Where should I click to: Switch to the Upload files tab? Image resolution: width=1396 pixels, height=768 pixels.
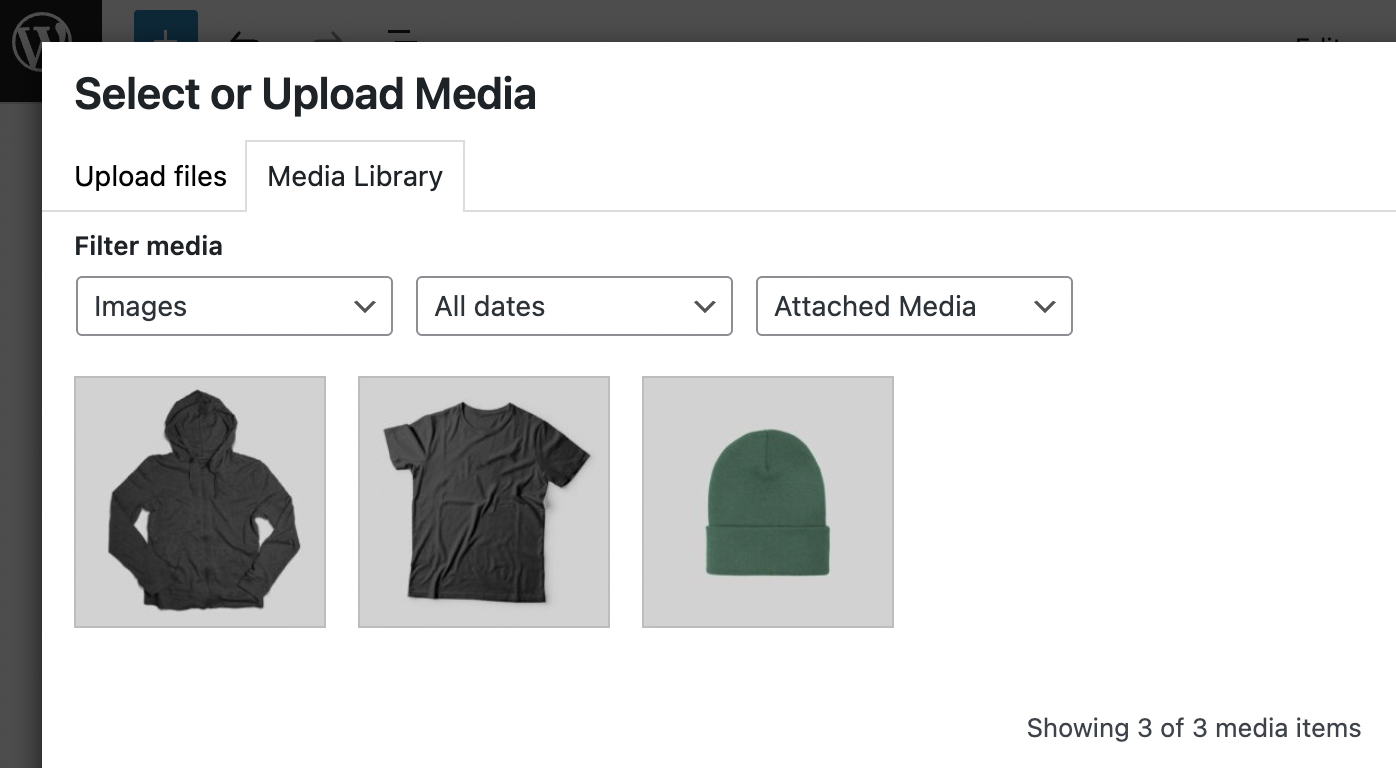pyautogui.click(x=151, y=177)
